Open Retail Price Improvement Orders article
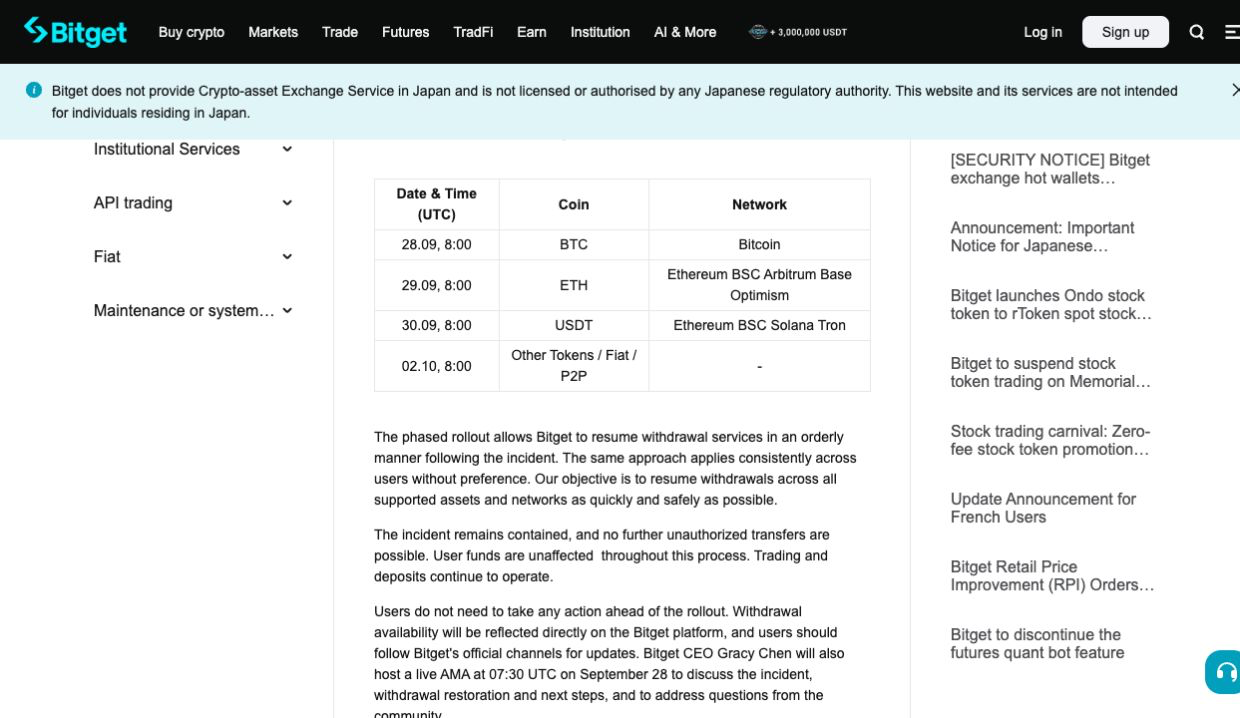Viewport: 1240px width, 718px height. [1052, 576]
